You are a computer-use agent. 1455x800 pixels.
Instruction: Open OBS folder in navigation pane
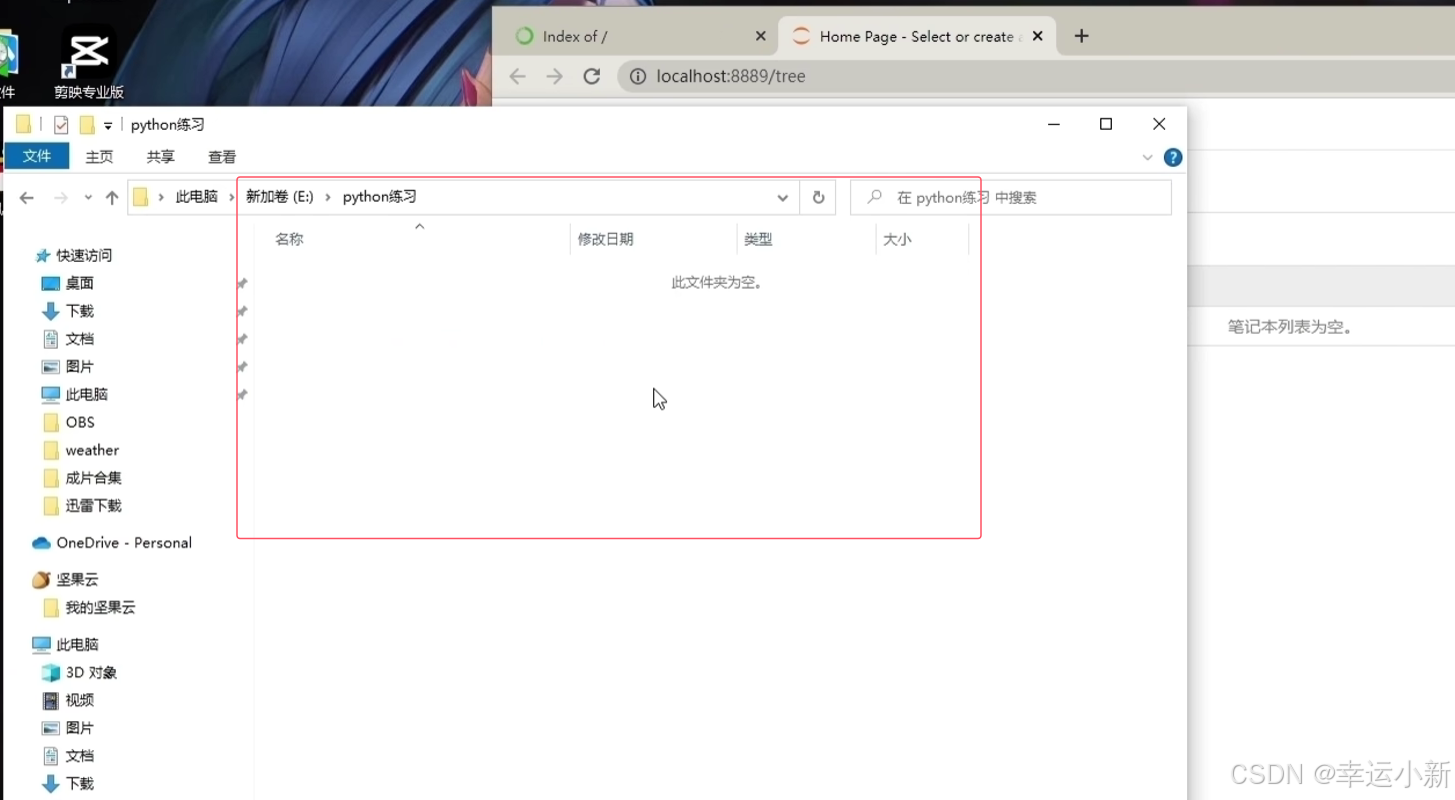point(80,423)
